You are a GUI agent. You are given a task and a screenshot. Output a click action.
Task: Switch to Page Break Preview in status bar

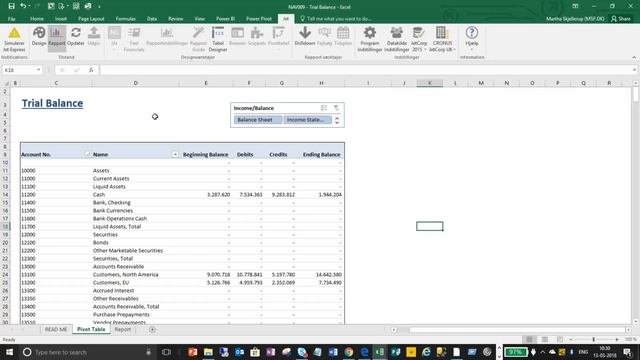pyautogui.click(x=560, y=339)
